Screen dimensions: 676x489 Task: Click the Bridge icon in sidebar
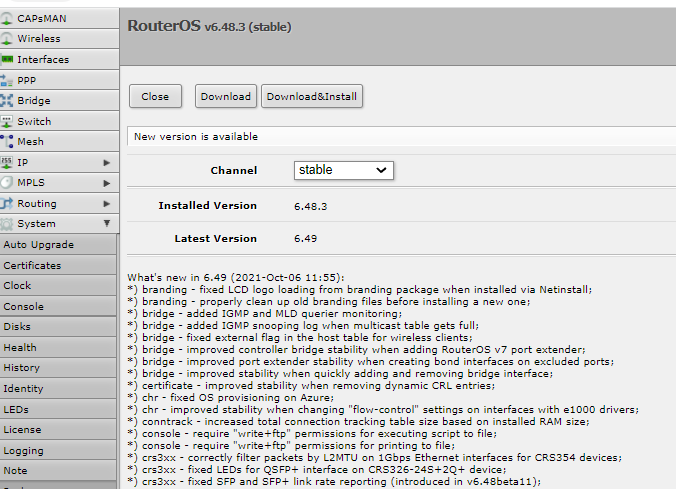tap(6, 100)
